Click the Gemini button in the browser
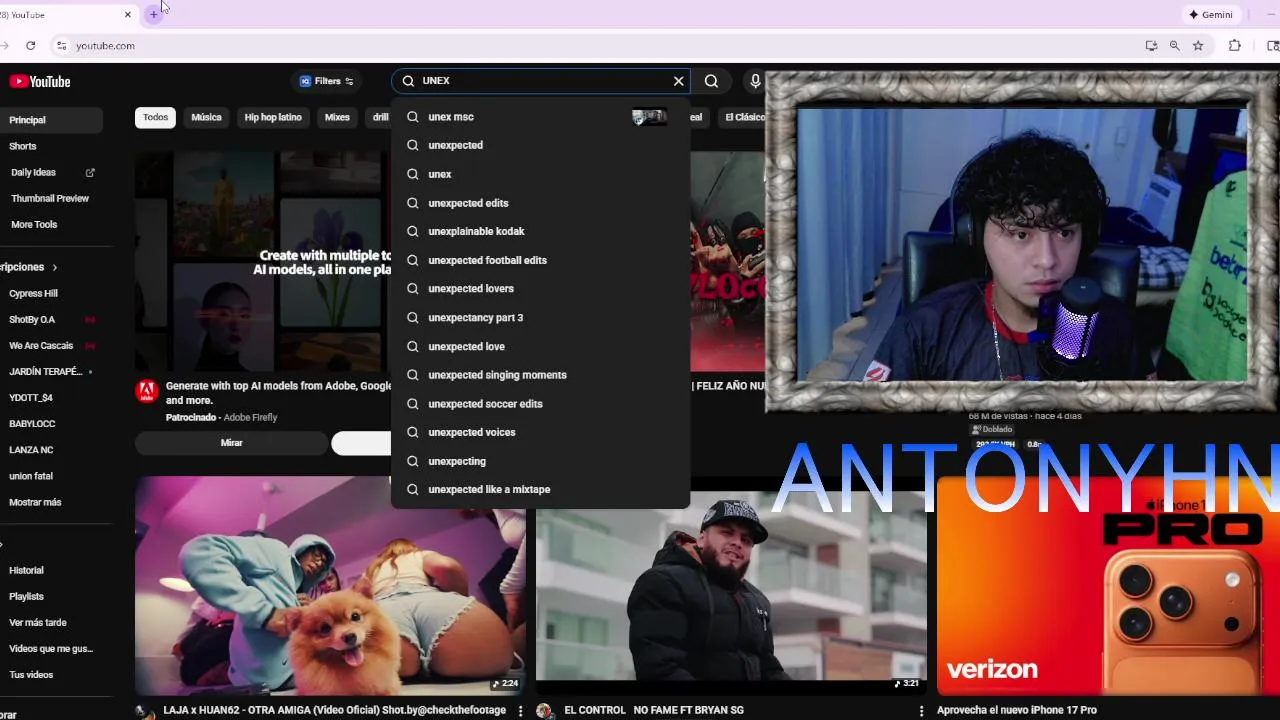Screen dimensions: 1280x720 (1211, 15)
